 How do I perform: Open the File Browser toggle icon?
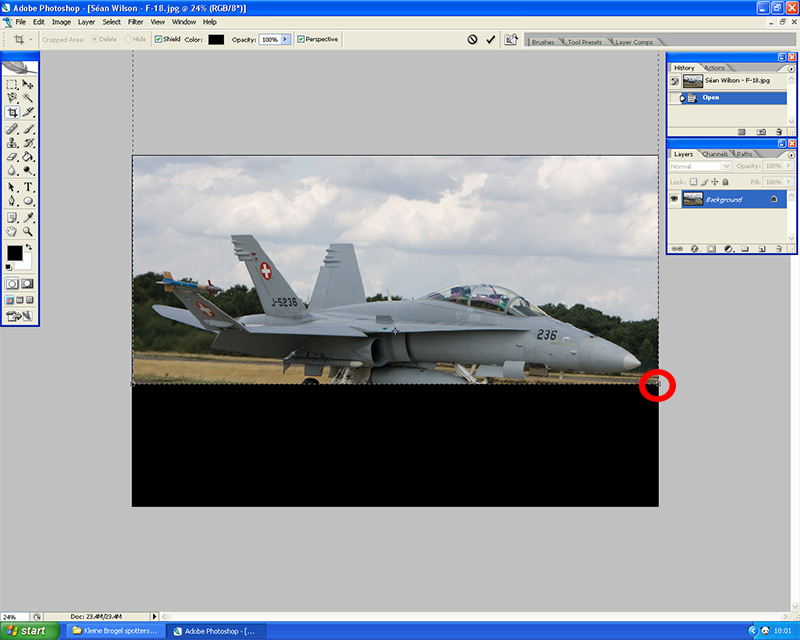click(511, 39)
